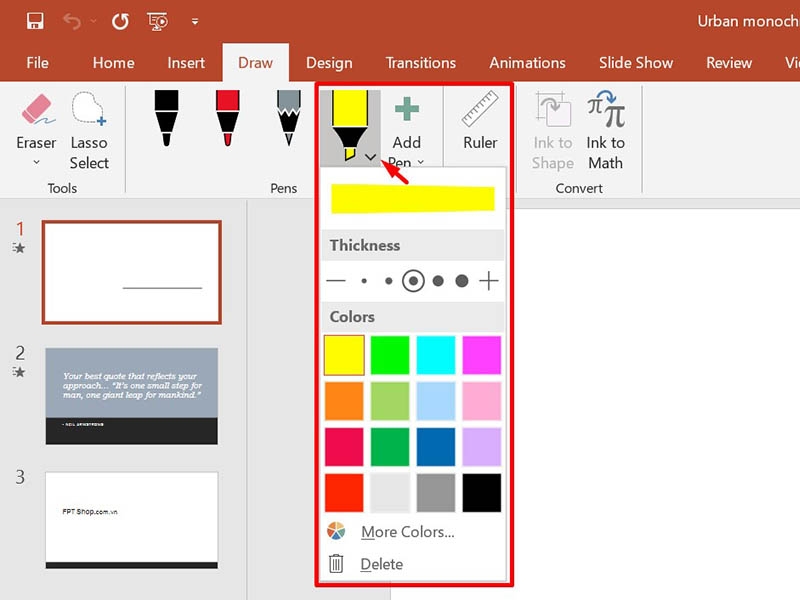Choose the black pen
The width and height of the screenshot is (800, 600).
[166, 118]
